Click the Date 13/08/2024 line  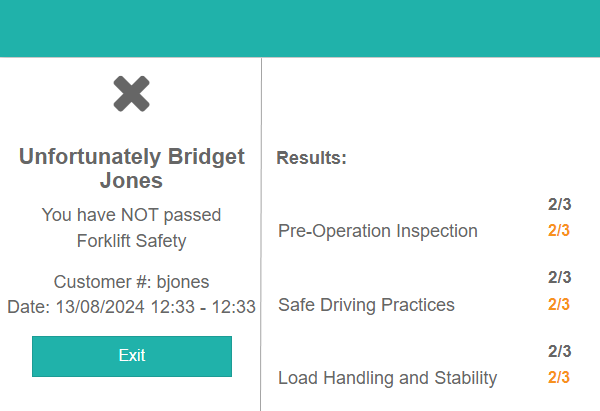point(131,306)
